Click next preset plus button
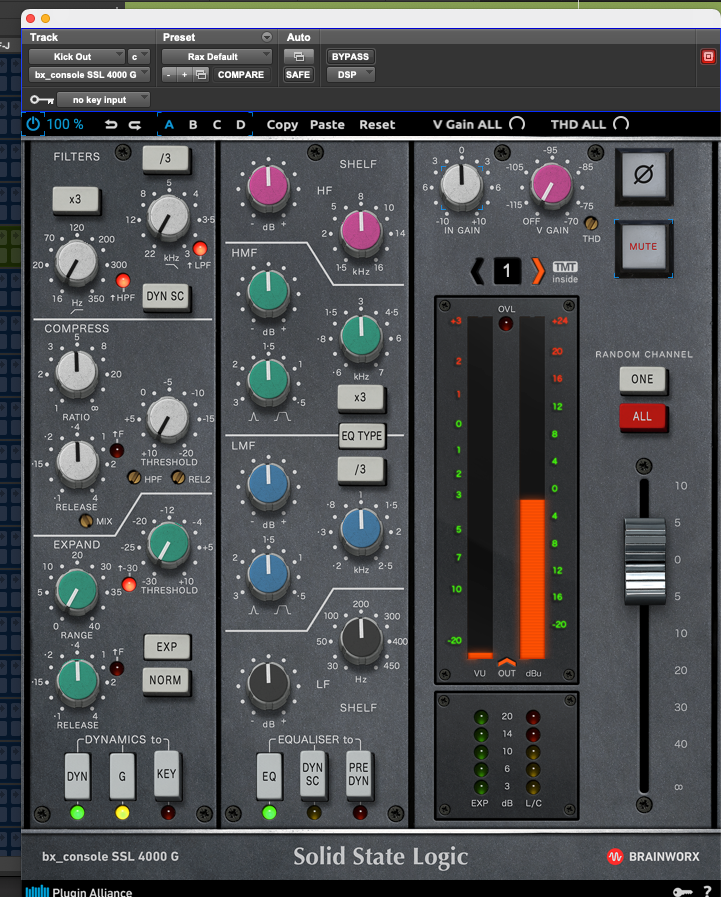 (184, 74)
